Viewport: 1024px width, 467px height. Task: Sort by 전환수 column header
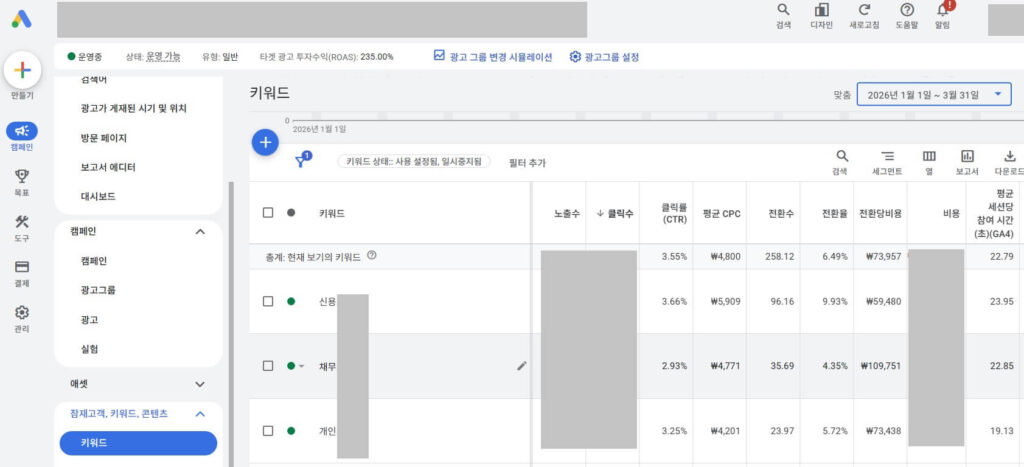tap(781, 214)
